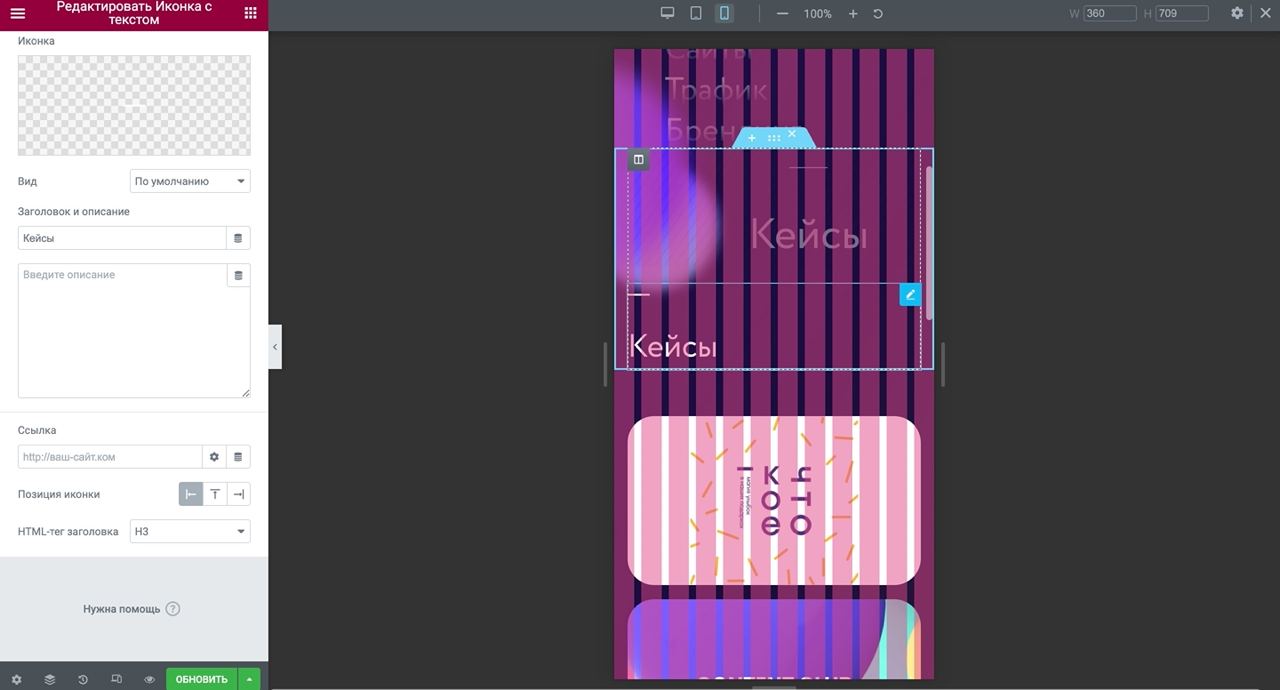Click the title field containing Кейсы
This screenshot has width=1280, height=690.
(122, 238)
